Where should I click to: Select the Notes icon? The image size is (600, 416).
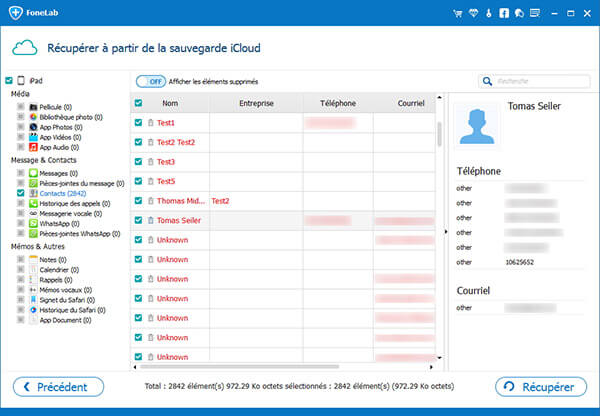(x=33, y=259)
